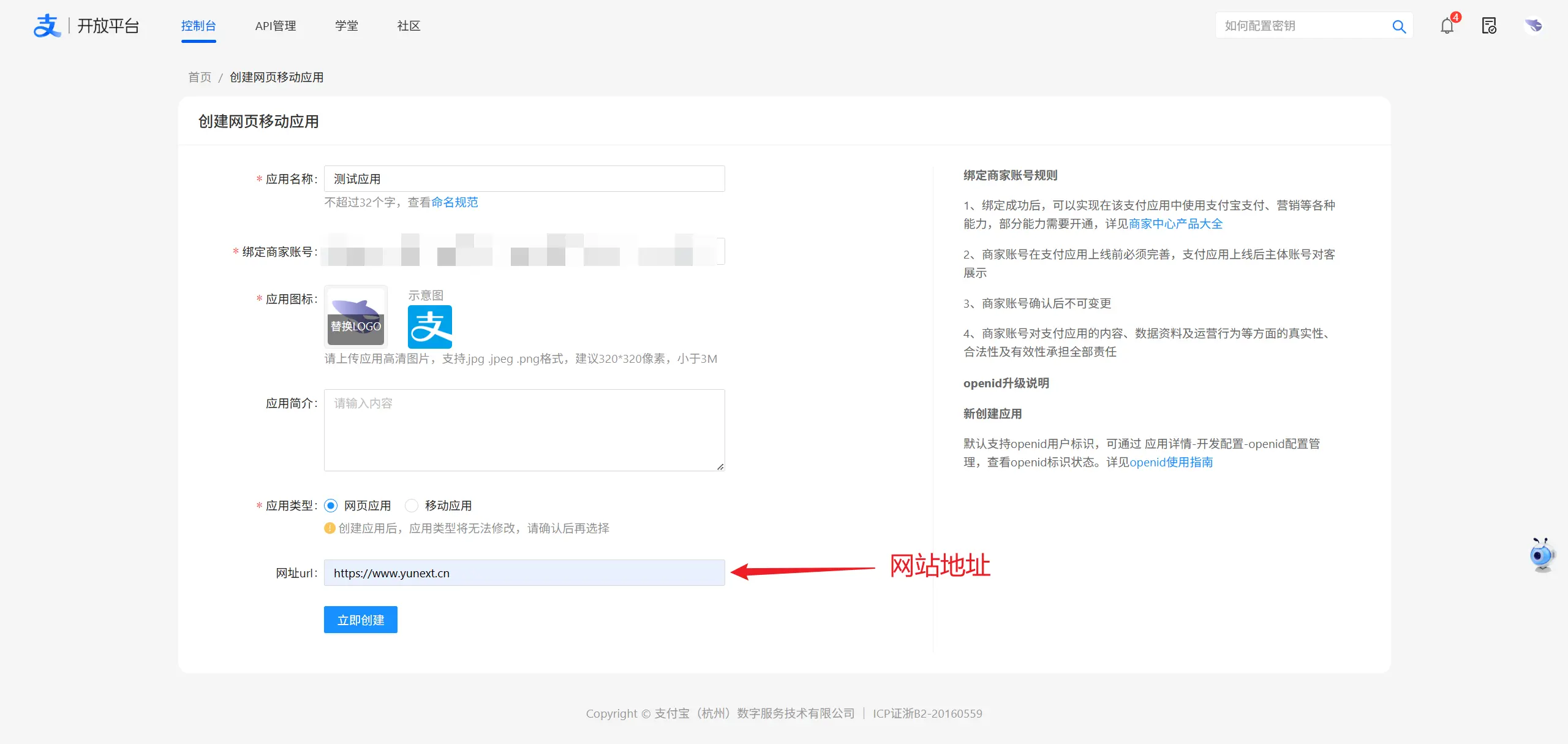Open the notification bell
1568x744 pixels.
pyautogui.click(x=1447, y=26)
